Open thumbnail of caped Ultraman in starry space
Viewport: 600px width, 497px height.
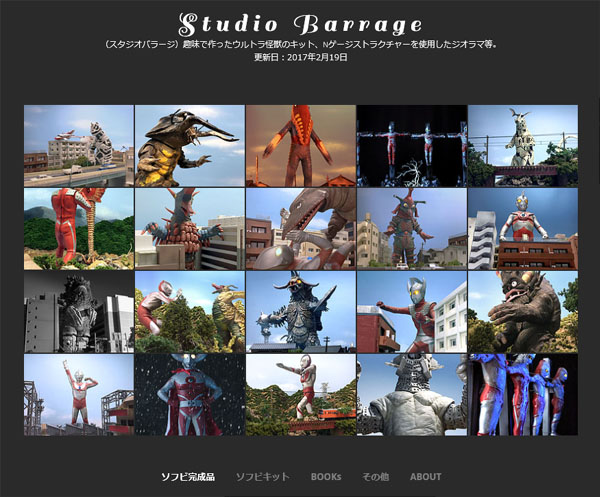190,395
